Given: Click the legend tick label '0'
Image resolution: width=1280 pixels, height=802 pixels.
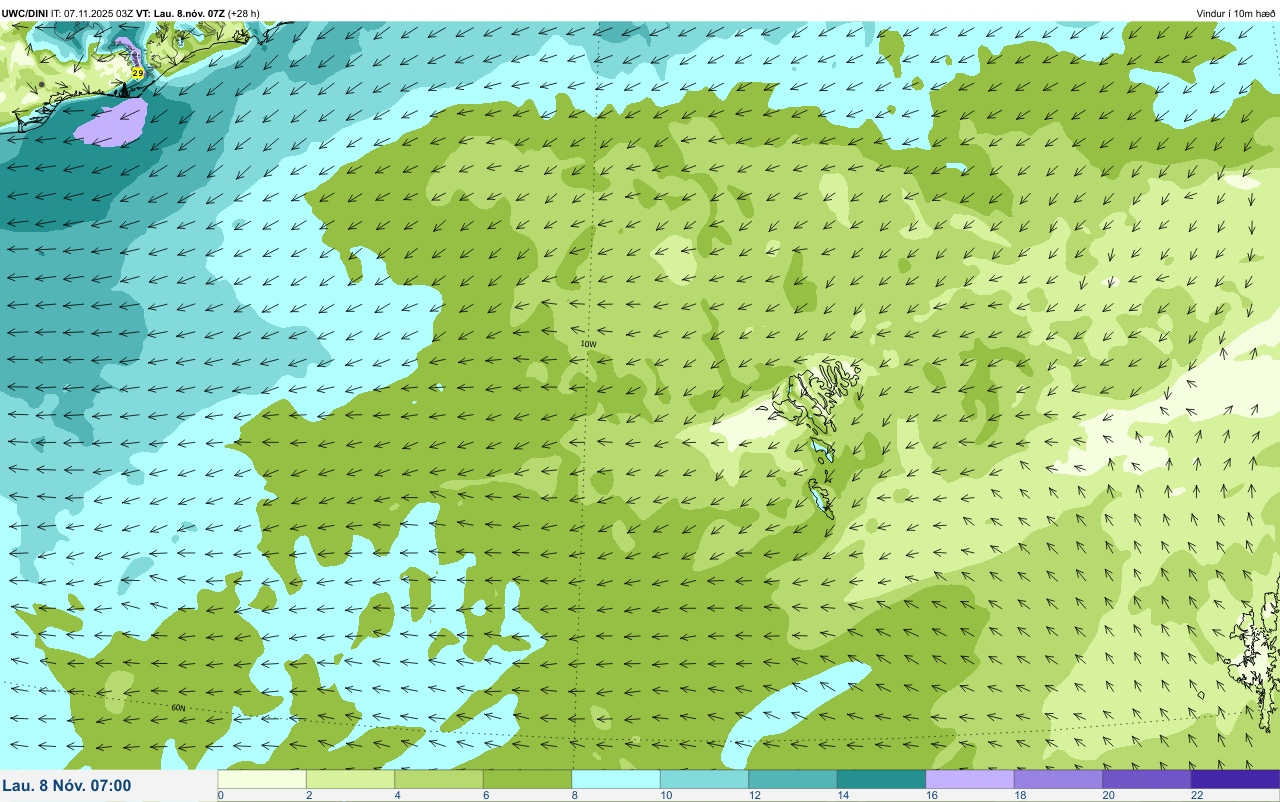Looking at the screenshot, I should [220, 795].
